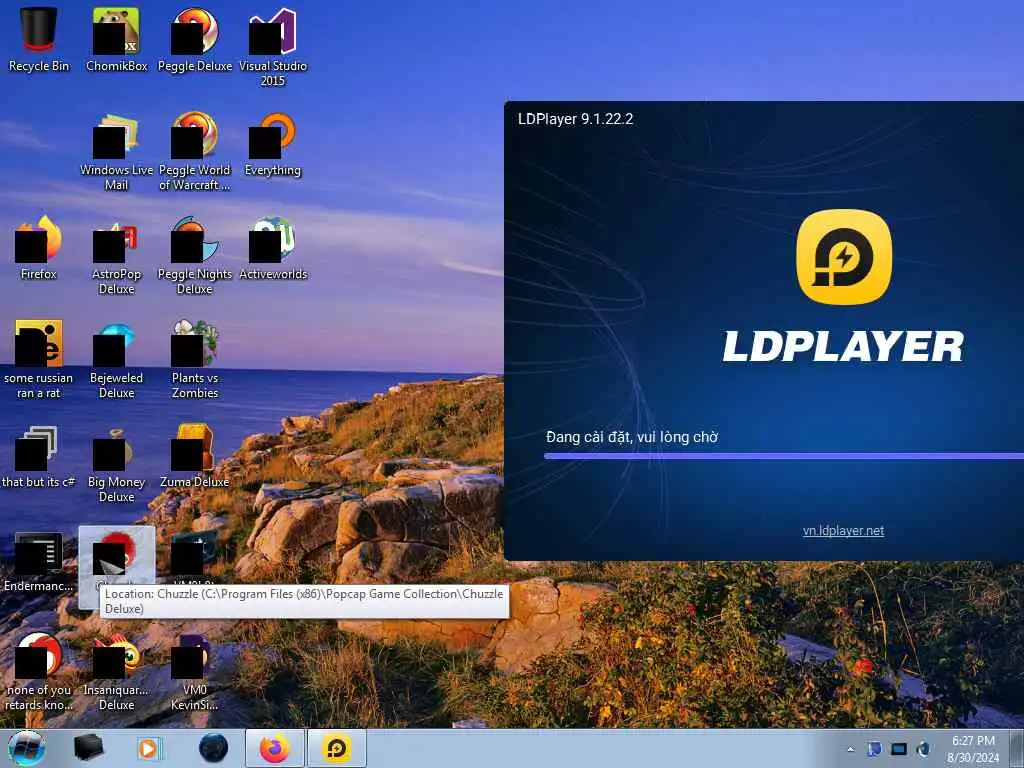1024x768 pixels.
Task: Open the media player taskbar icon
Action: pos(150,748)
